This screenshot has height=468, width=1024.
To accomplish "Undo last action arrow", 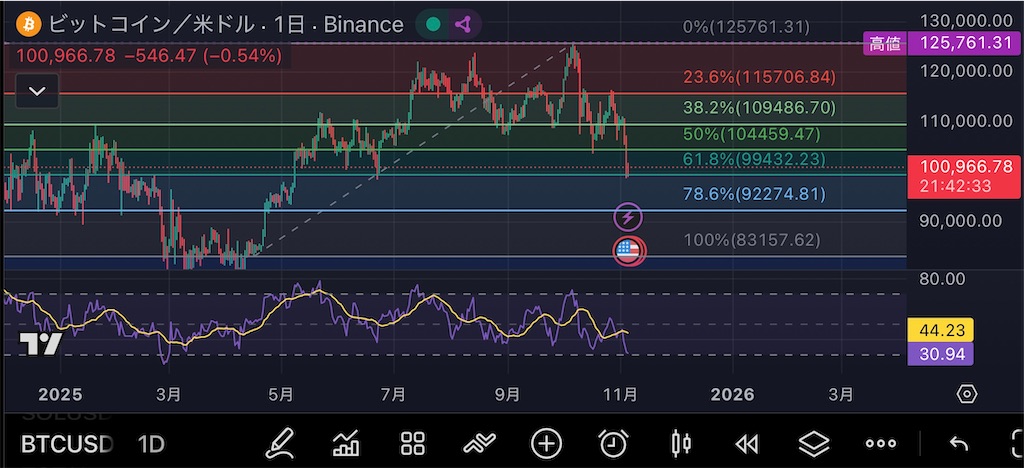I will (x=959, y=445).
